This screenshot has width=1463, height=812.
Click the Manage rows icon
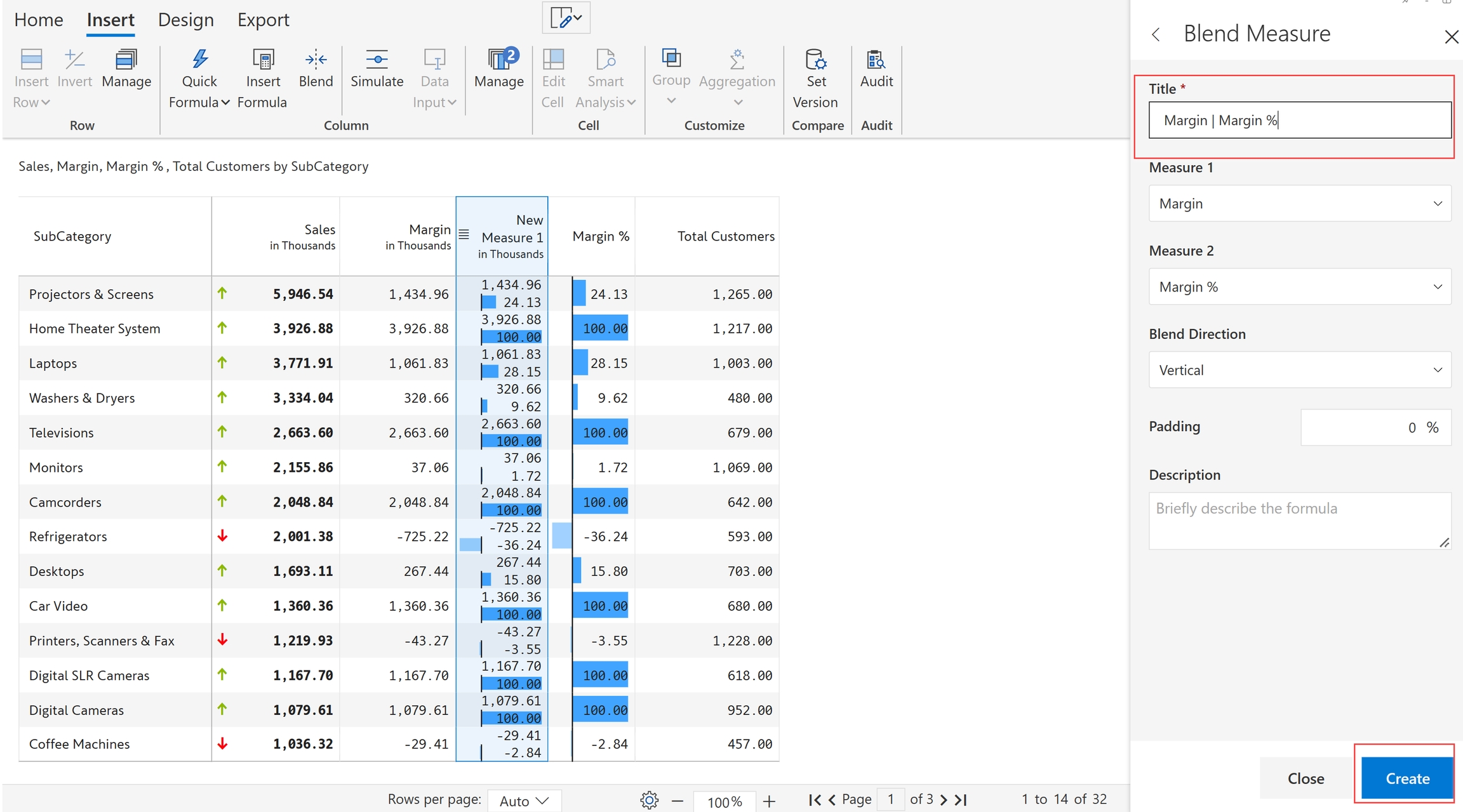(x=126, y=60)
